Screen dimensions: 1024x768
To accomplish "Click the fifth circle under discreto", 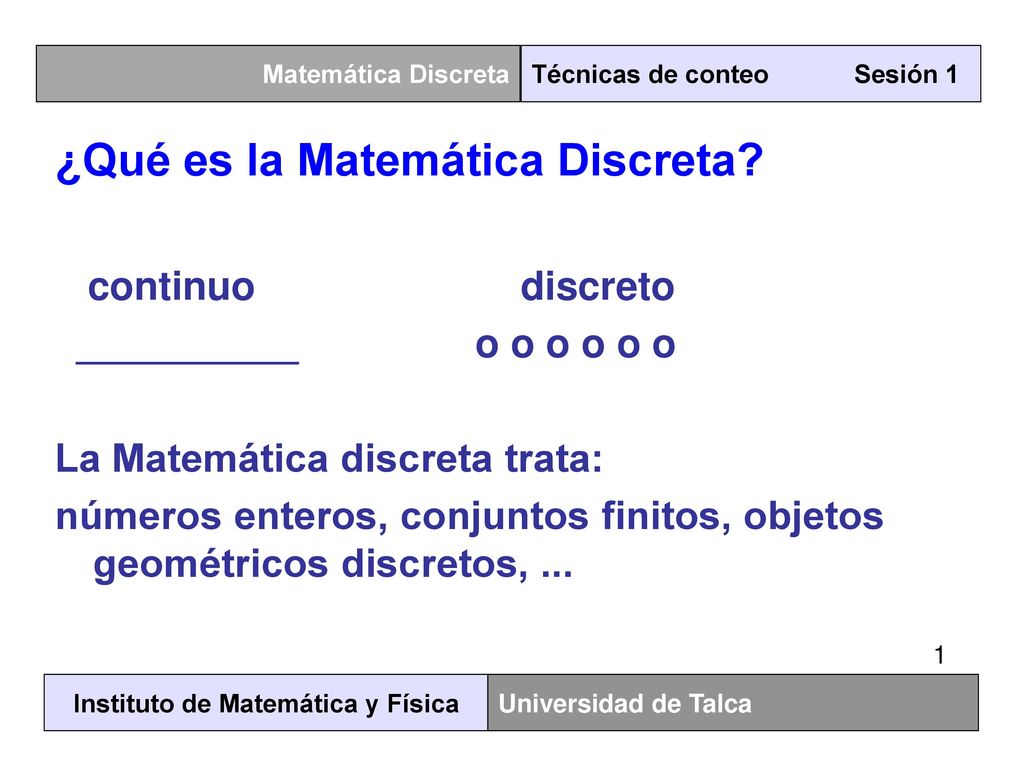I will pyautogui.click(x=628, y=346).
